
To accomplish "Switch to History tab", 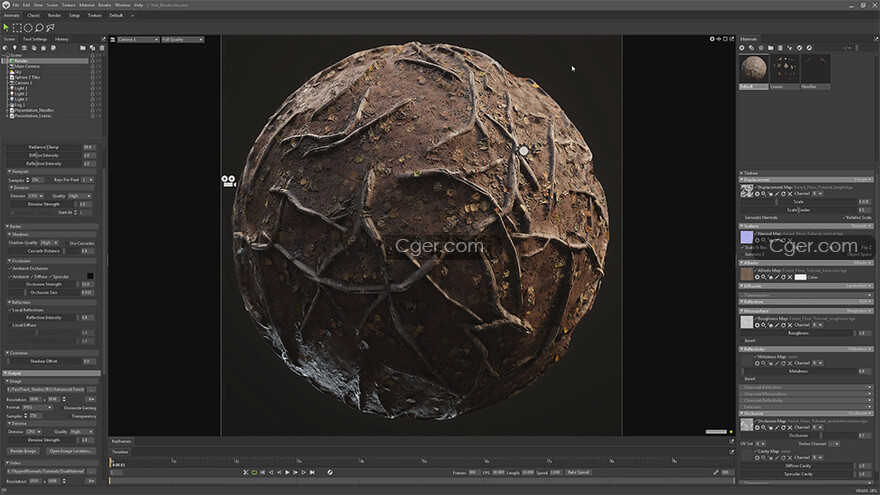I will 62,39.
